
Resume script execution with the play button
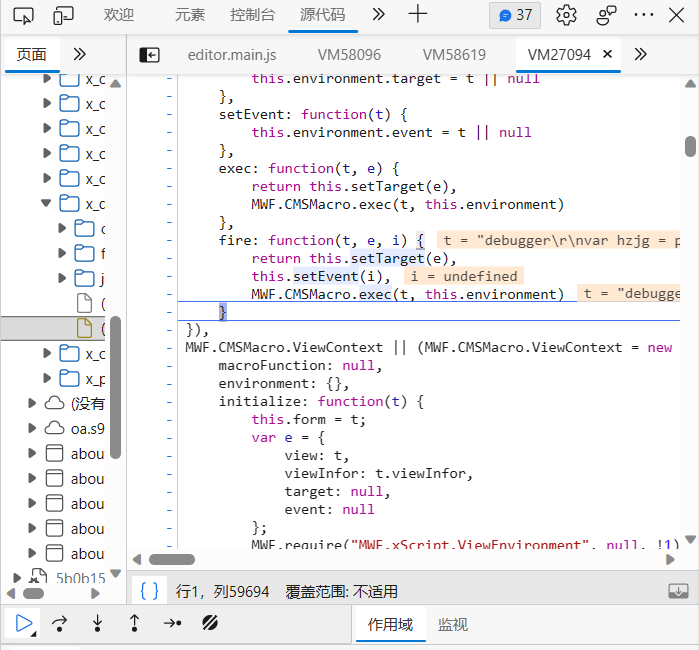[21, 624]
